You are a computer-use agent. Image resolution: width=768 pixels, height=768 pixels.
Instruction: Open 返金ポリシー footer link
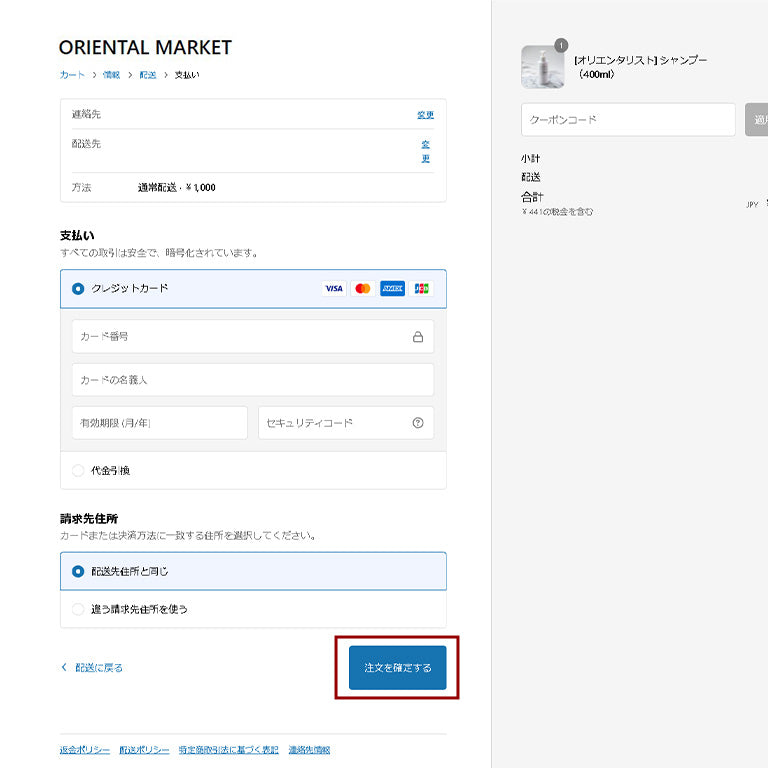pos(85,750)
